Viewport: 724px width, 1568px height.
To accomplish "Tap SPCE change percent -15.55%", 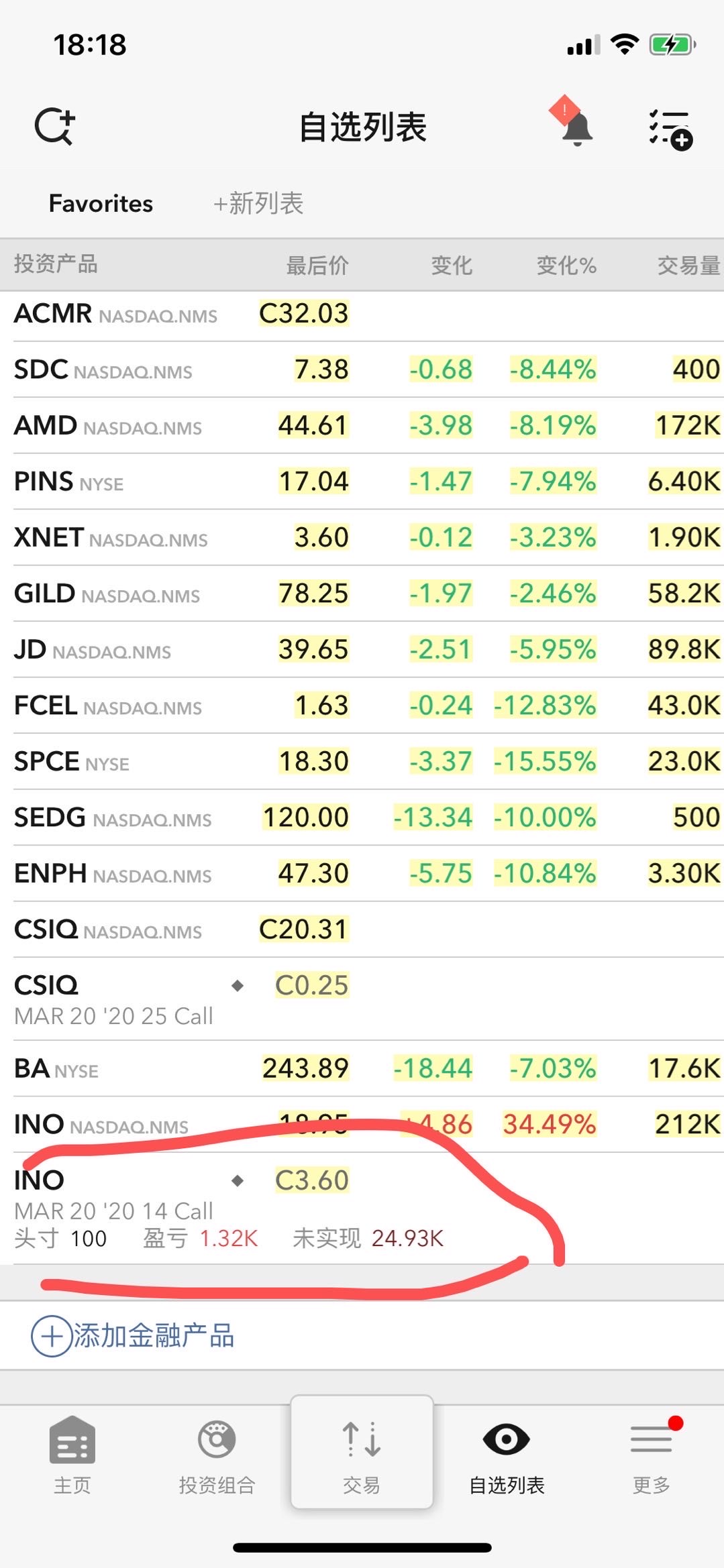I will (545, 761).
